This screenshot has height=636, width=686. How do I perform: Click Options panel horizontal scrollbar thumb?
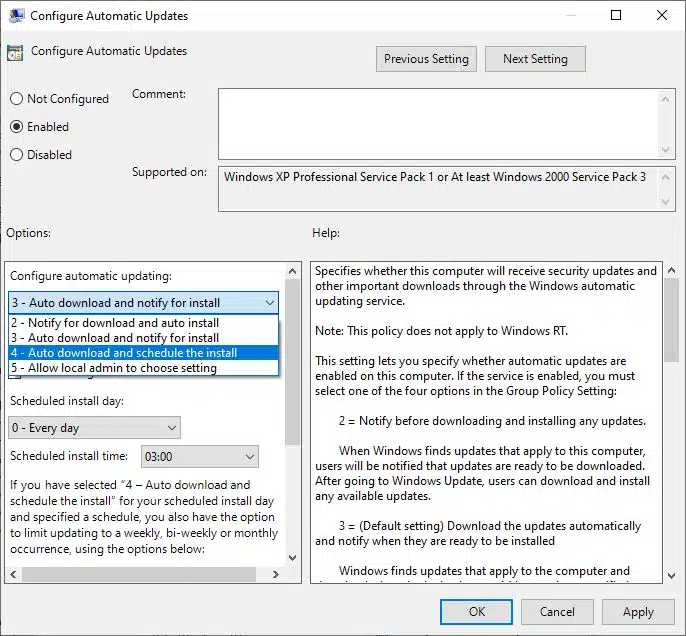tap(139, 574)
